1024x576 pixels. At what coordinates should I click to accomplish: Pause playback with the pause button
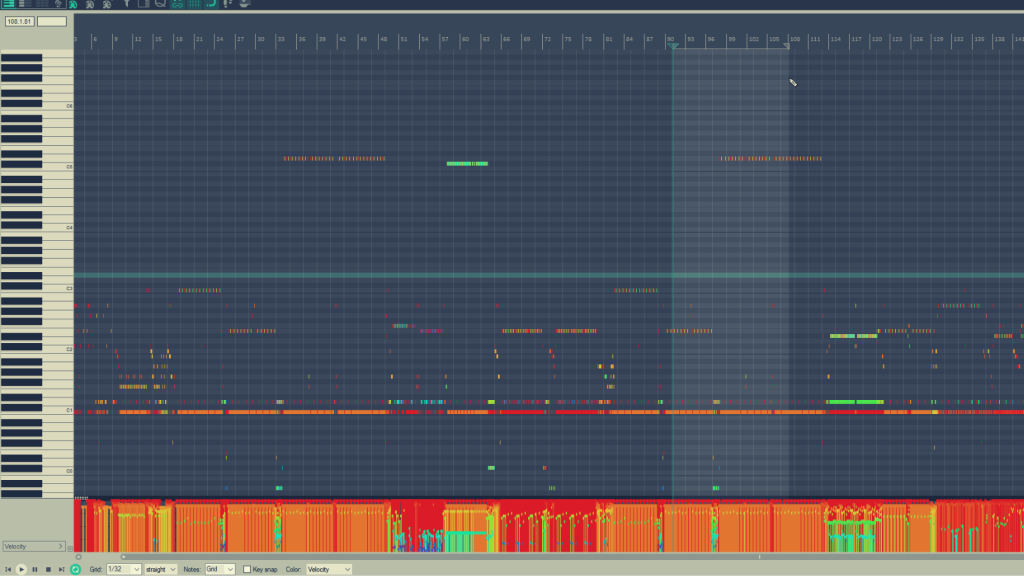35,569
